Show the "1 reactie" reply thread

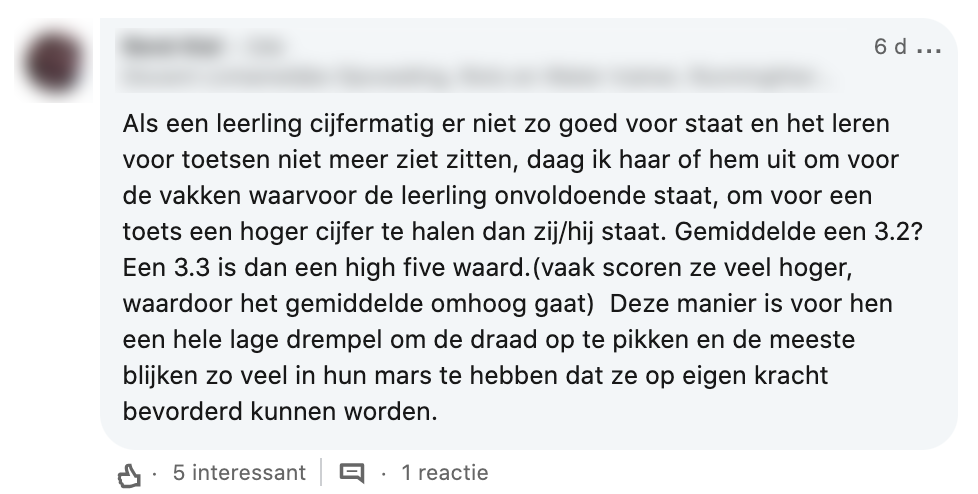444,472
